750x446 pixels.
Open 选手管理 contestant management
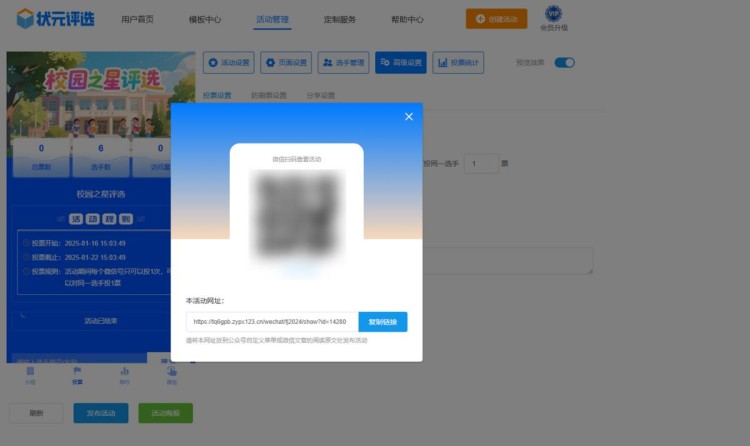pos(344,63)
